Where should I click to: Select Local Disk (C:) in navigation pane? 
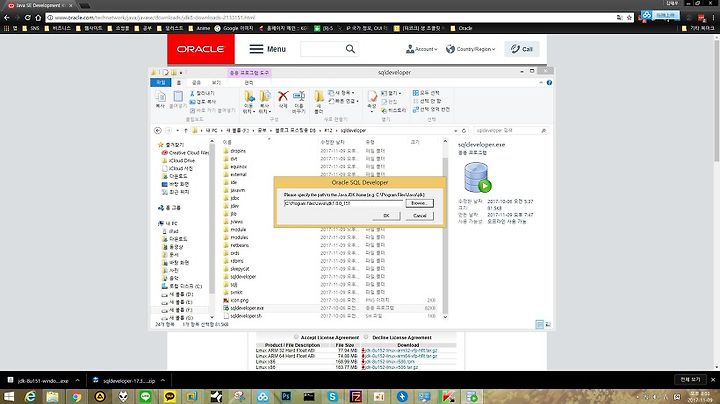tap(185, 286)
